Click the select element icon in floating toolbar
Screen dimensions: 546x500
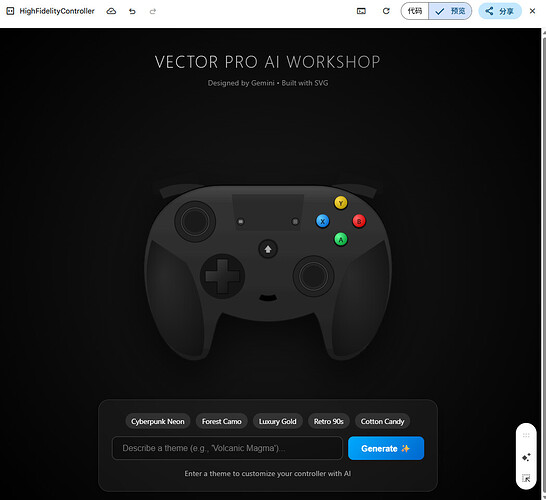click(x=526, y=478)
